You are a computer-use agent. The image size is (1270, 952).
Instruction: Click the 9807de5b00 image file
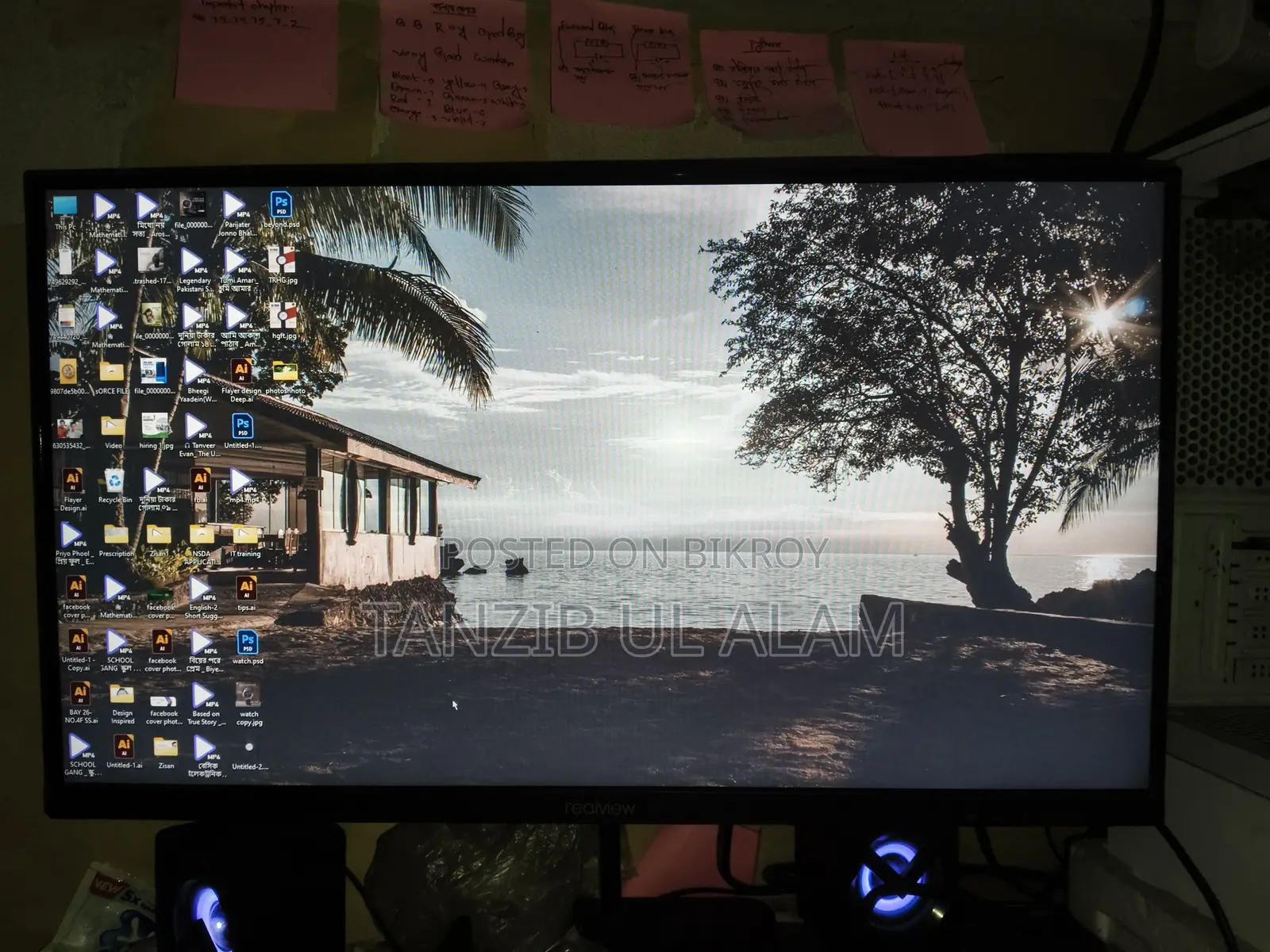tap(68, 377)
